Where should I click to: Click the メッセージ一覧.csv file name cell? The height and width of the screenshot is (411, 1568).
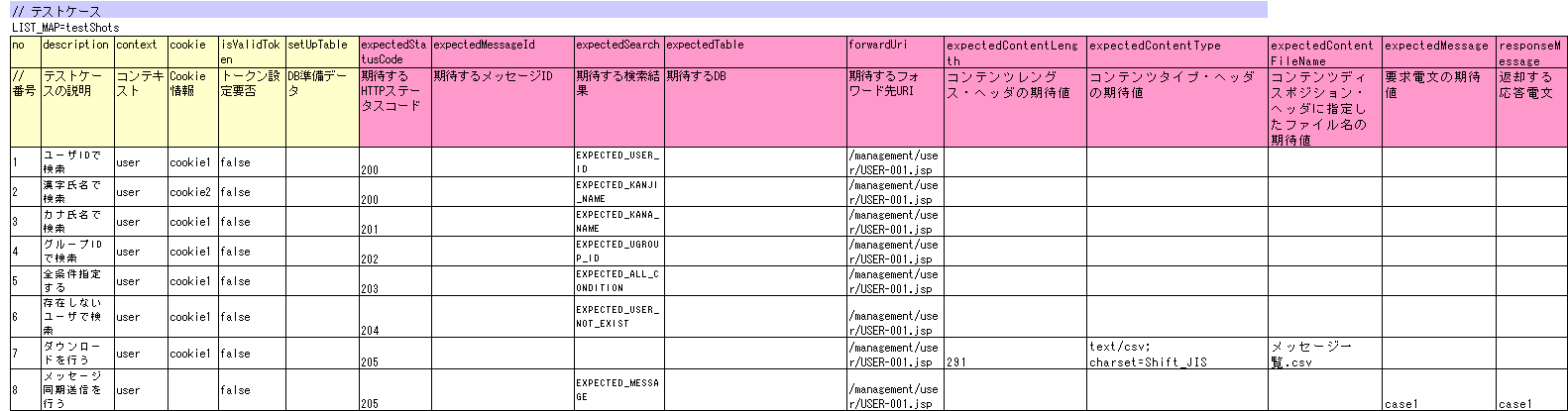pos(1324,354)
